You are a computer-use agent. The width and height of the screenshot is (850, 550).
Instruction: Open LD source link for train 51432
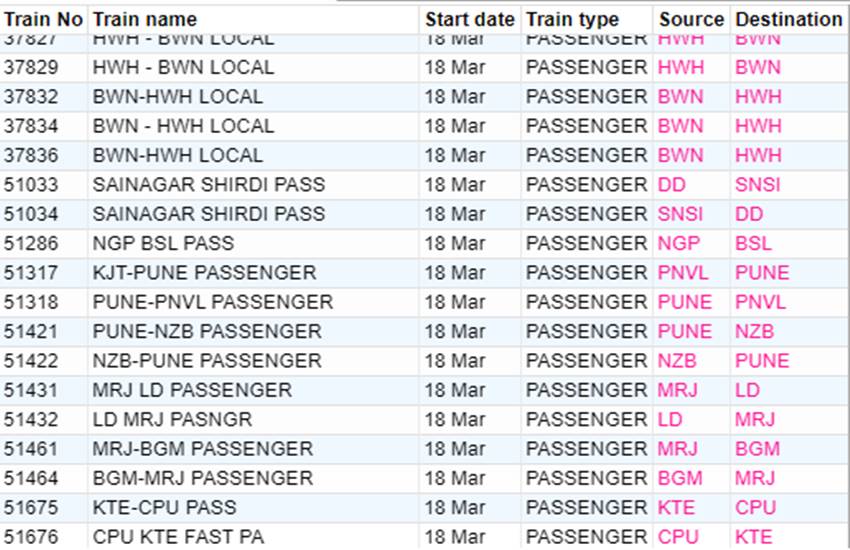670,419
